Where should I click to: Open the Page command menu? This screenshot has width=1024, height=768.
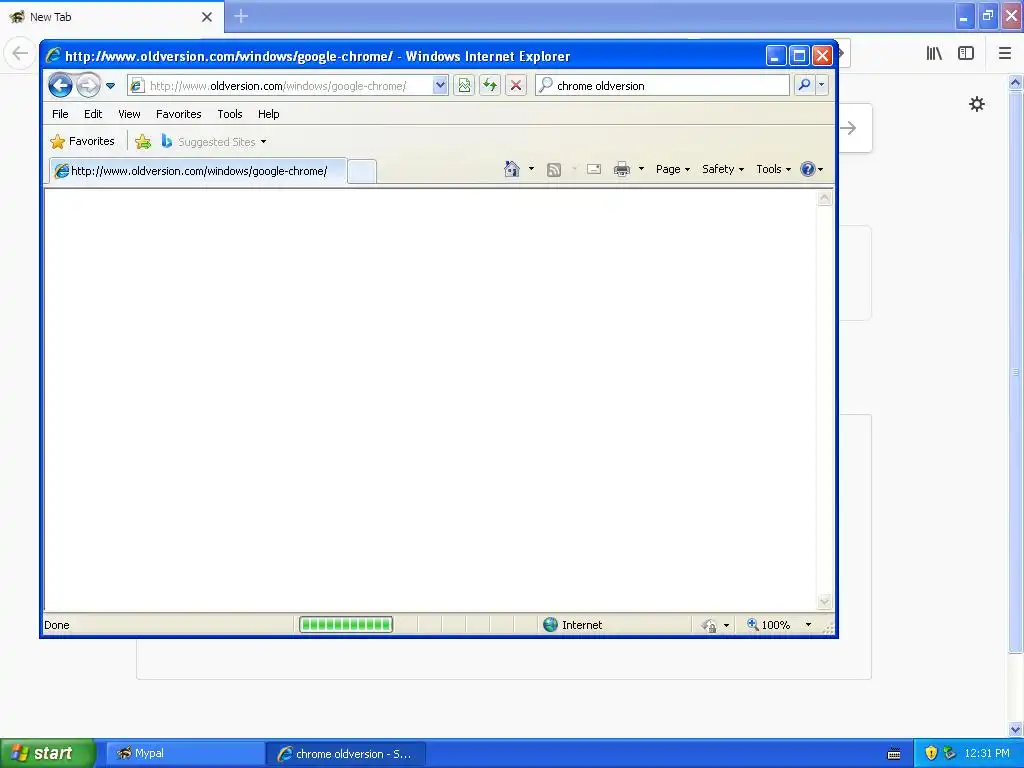click(x=673, y=169)
